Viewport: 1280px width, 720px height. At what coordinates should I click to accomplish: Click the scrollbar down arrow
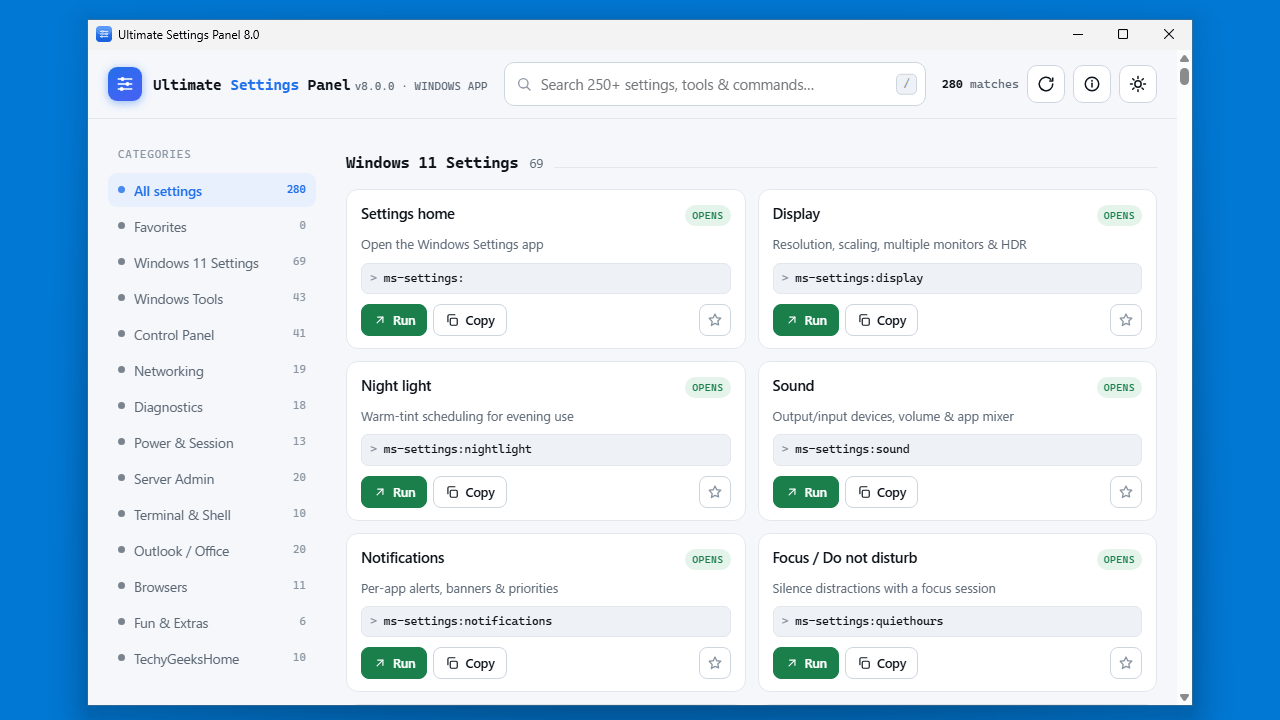[1184, 697]
